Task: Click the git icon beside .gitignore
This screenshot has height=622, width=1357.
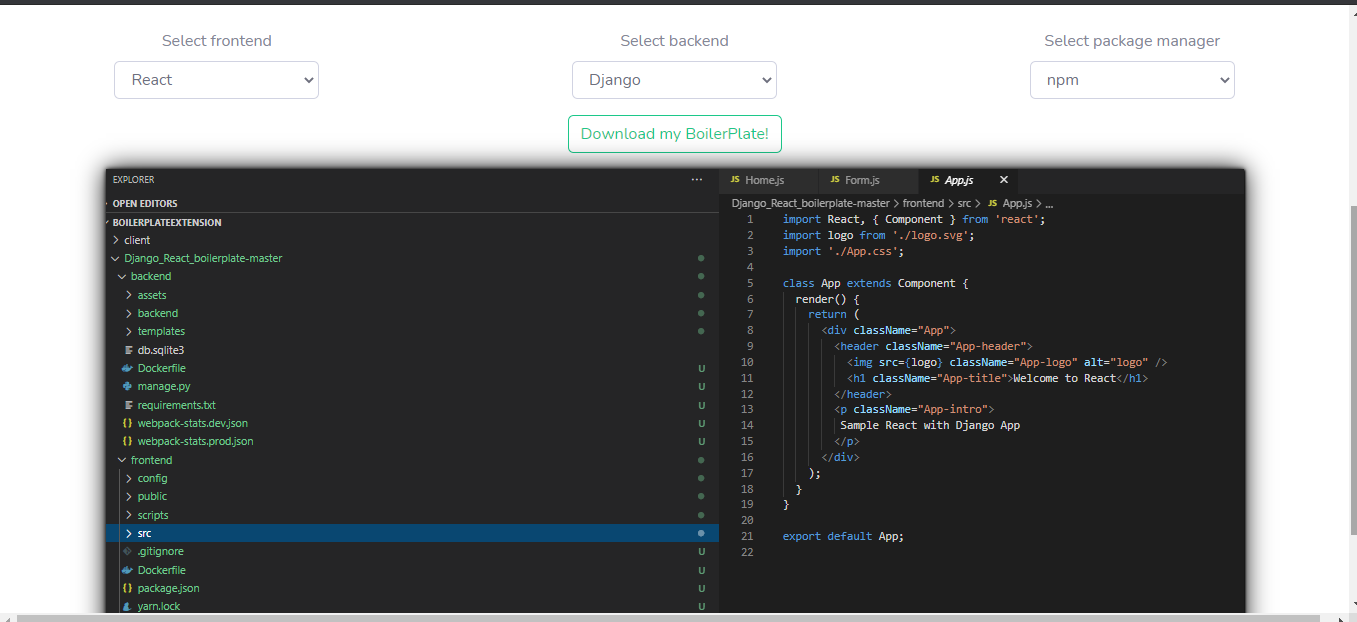Action: (127, 551)
